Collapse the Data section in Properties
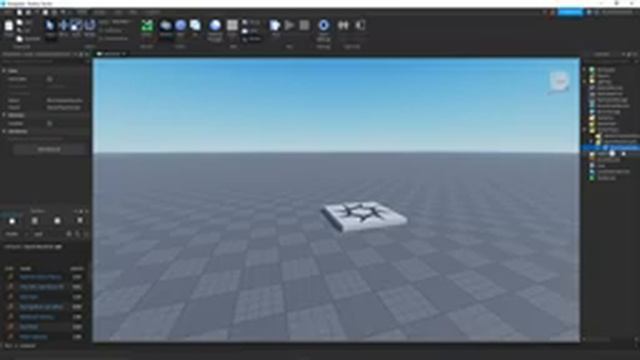The height and width of the screenshot is (360, 640). coord(4,71)
